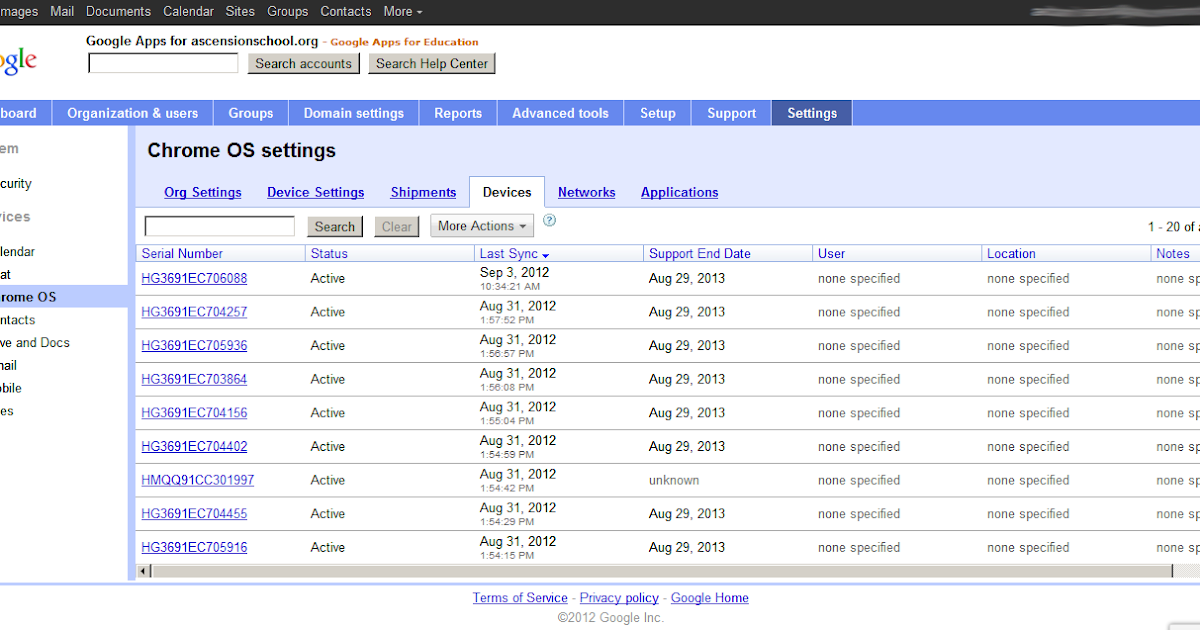Click the horizontal scrollbar track of device table
The image size is (1200, 630).
tap(668, 571)
